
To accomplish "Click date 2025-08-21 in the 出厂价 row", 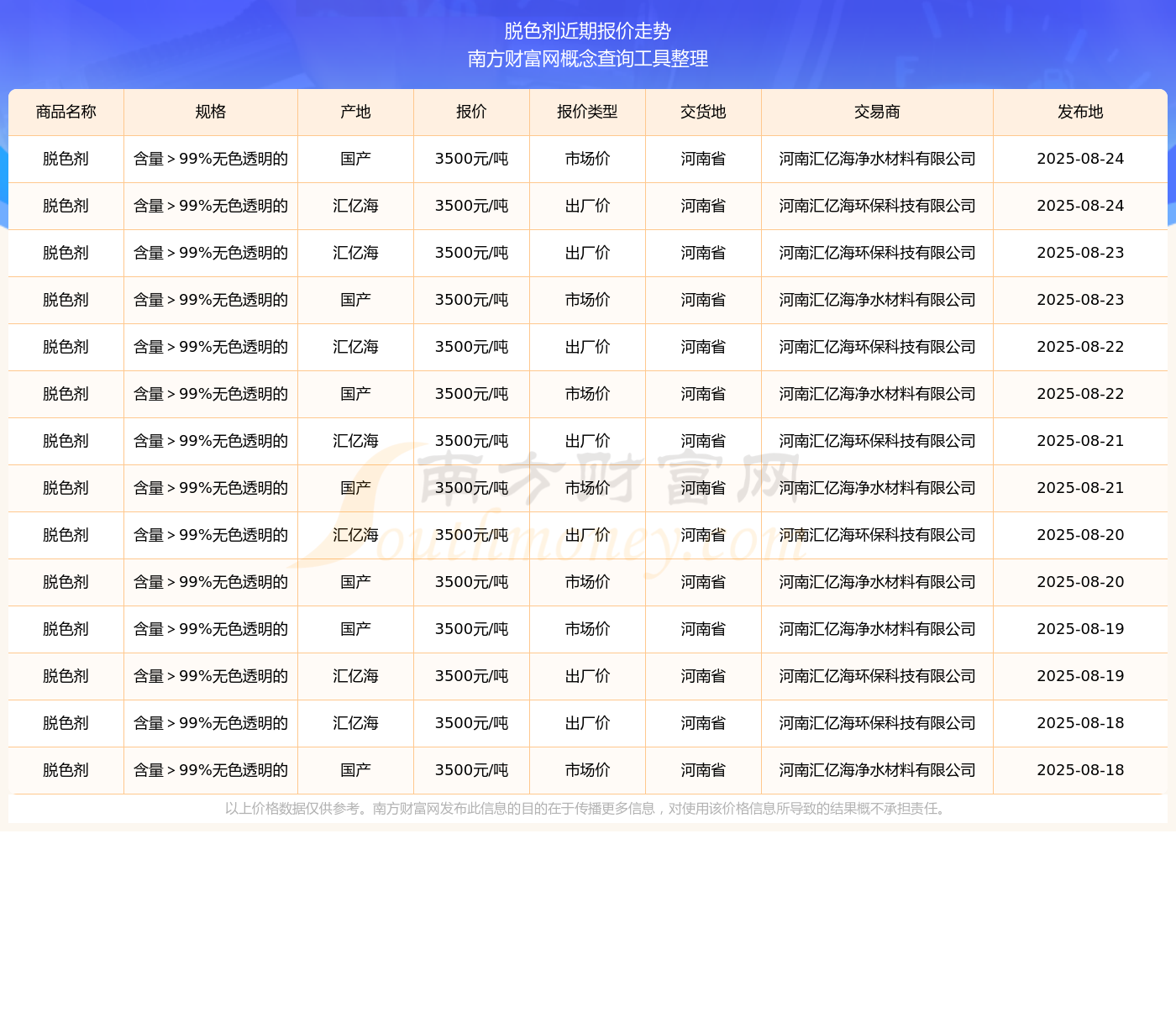I will pyautogui.click(x=1080, y=441).
